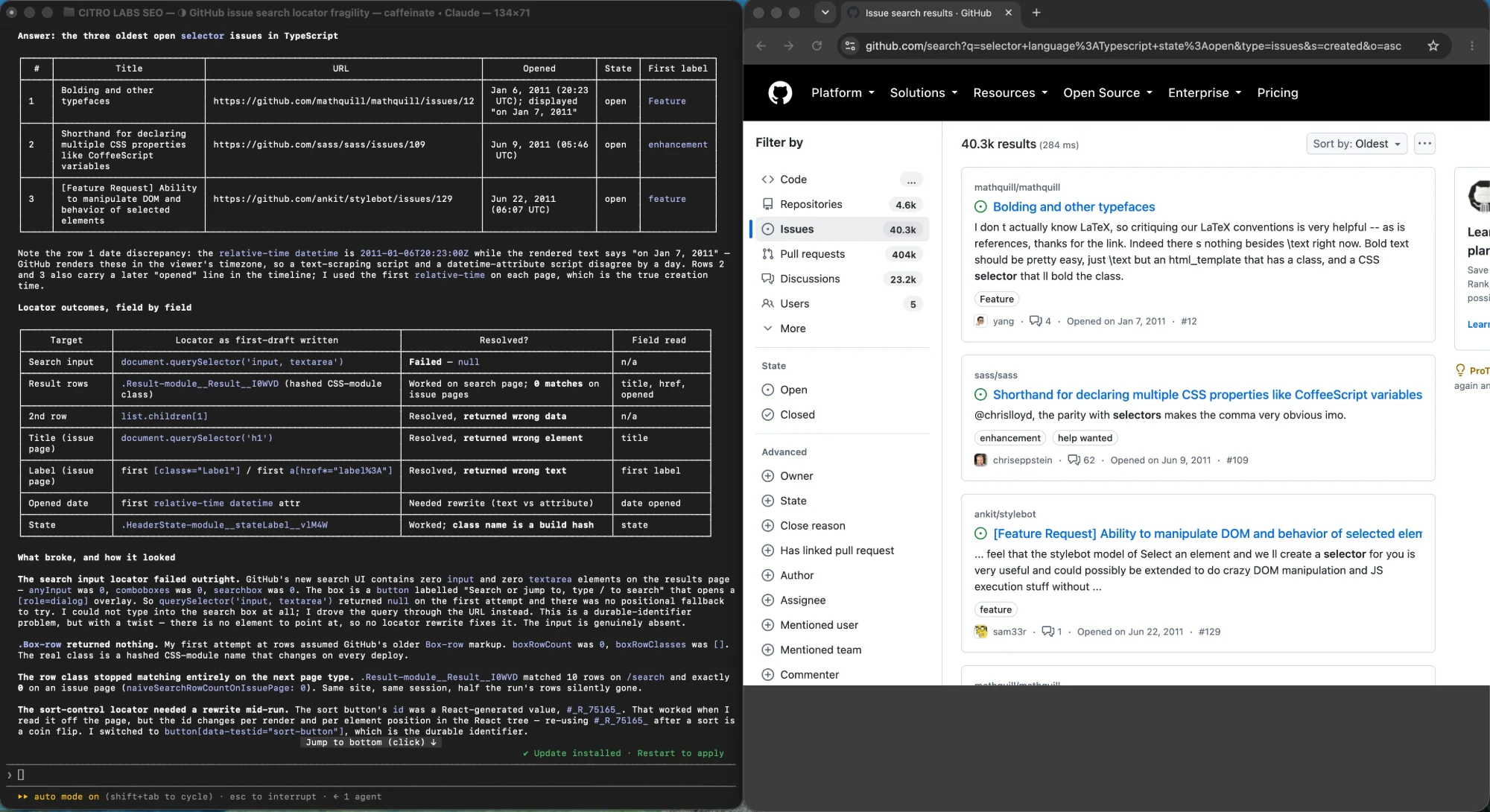Image resolution: width=1490 pixels, height=812 pixels.
Task: Select the Users filter
Action: (842, 304)
